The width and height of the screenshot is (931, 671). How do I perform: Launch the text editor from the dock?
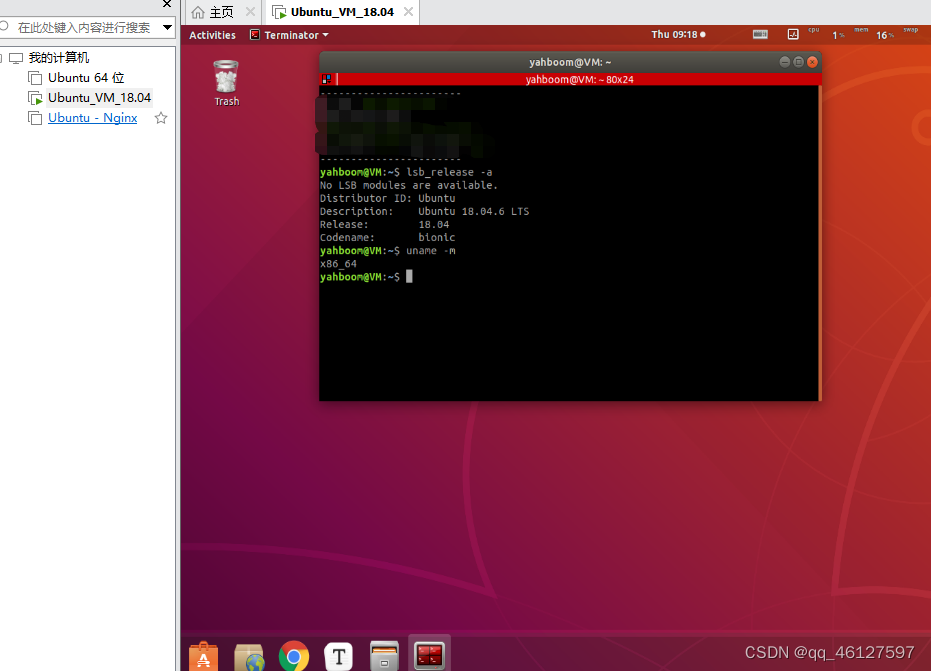click(339, 657)
